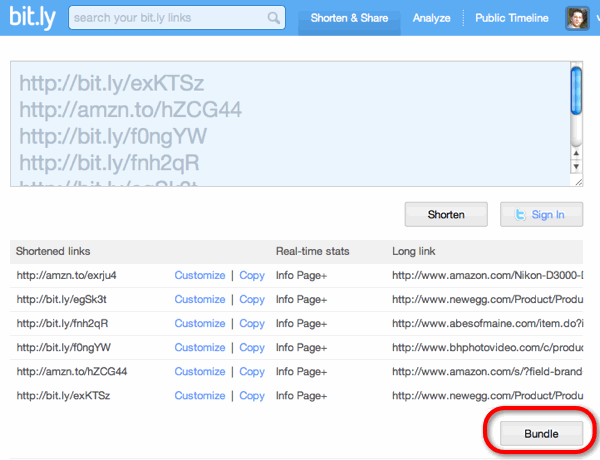
Task: Click the abesofmaine.com long link
Action: 487,324
